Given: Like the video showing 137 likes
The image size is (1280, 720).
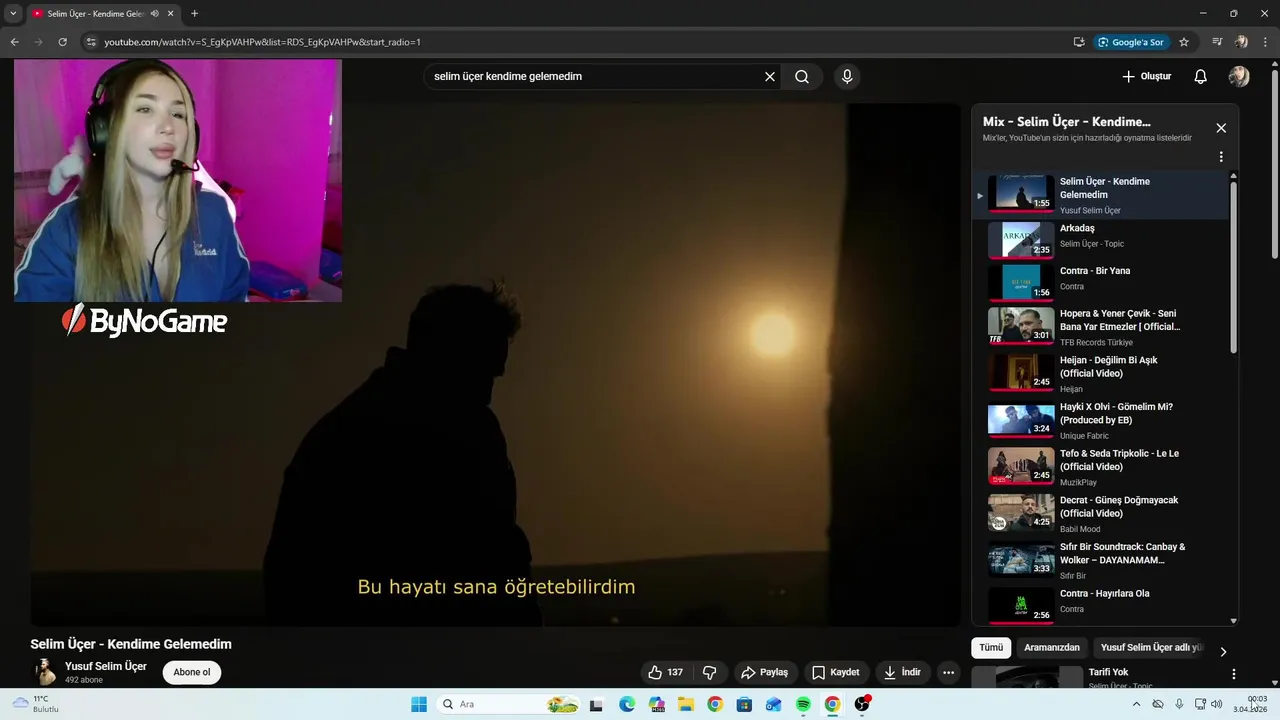Looking at the screenshot, I should point(665,672).
